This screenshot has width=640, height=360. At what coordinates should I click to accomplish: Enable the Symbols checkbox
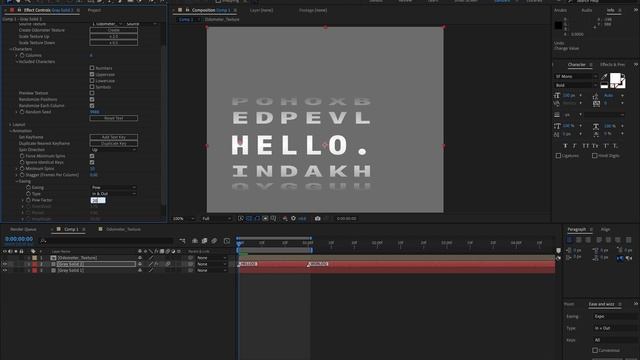pos(92,87)
